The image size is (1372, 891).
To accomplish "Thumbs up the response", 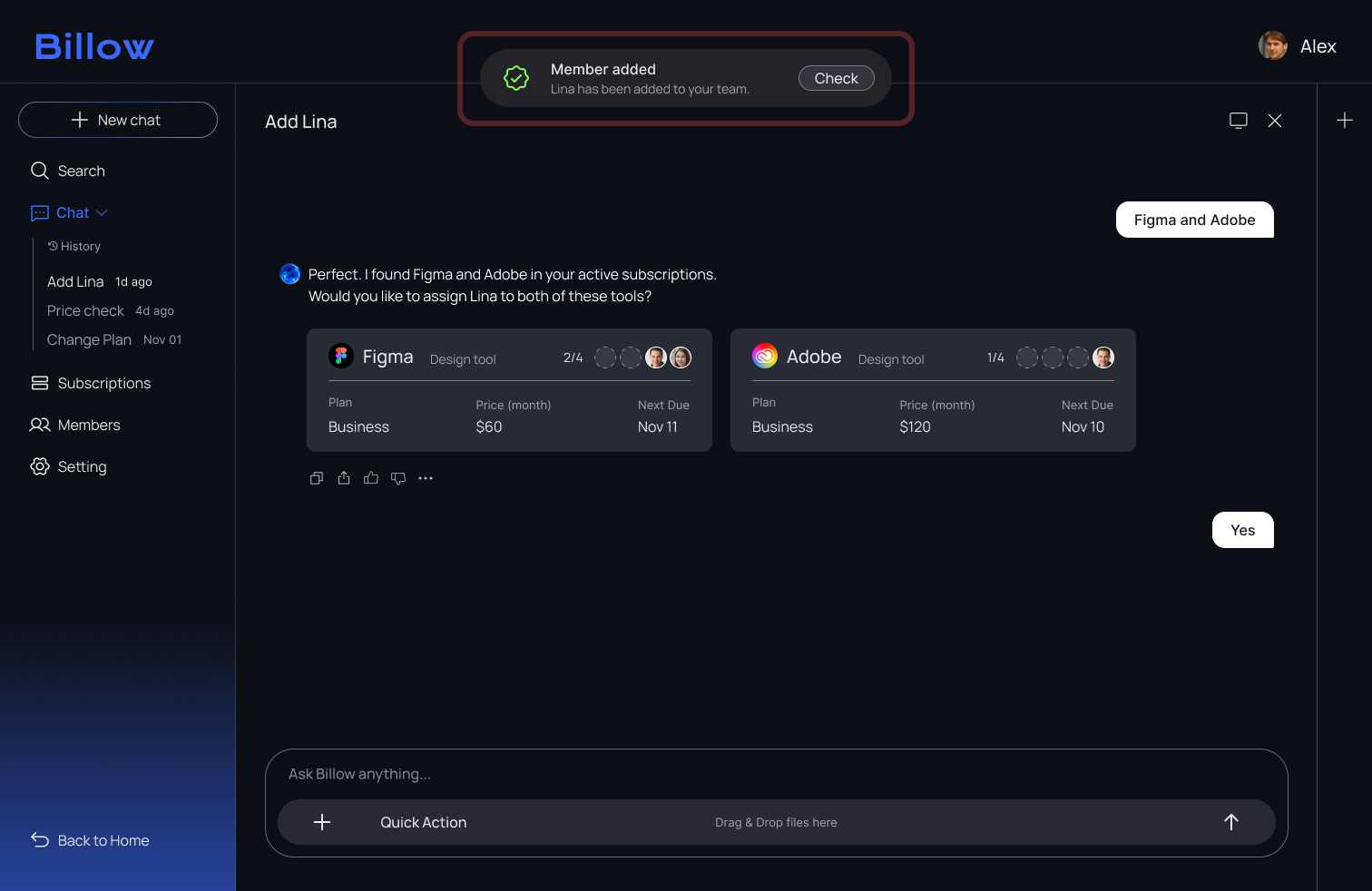I will point(371,478).
